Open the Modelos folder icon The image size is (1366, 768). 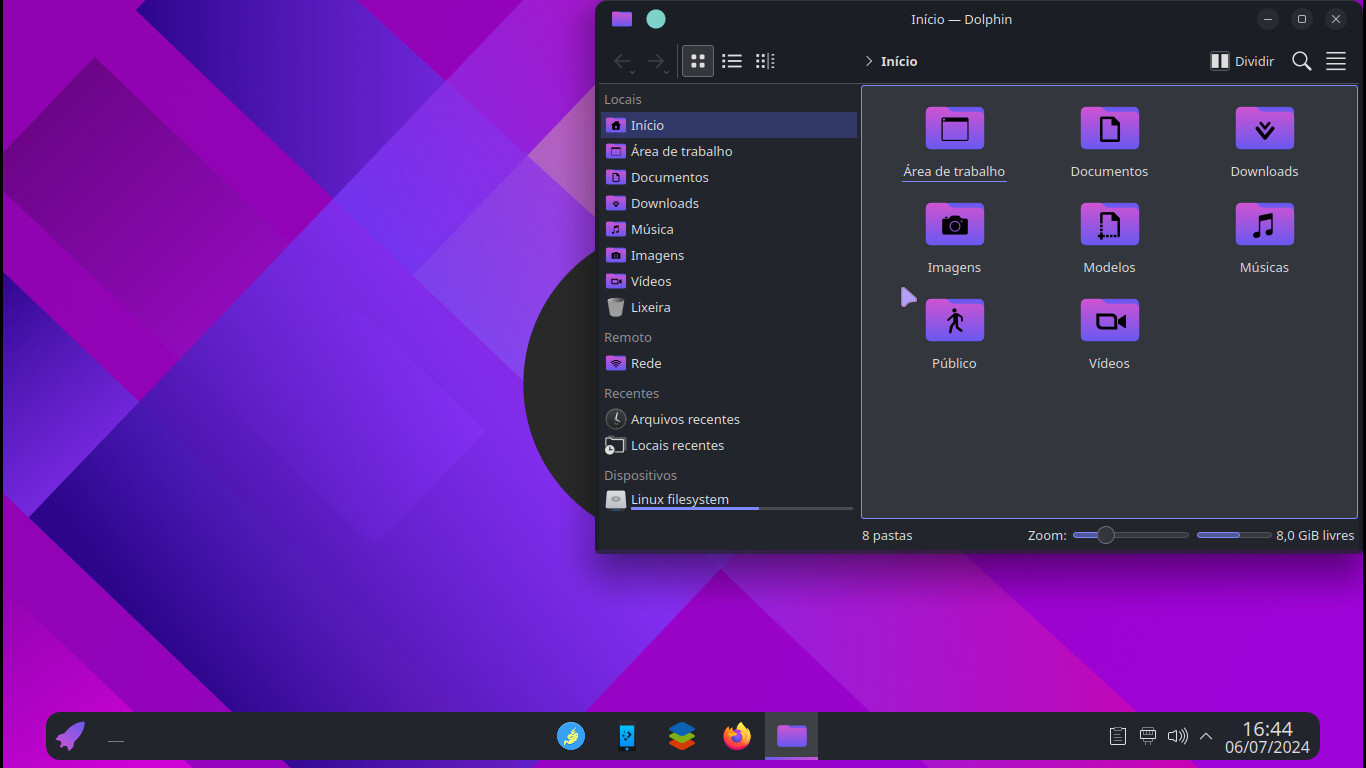tap(1109, 225)
